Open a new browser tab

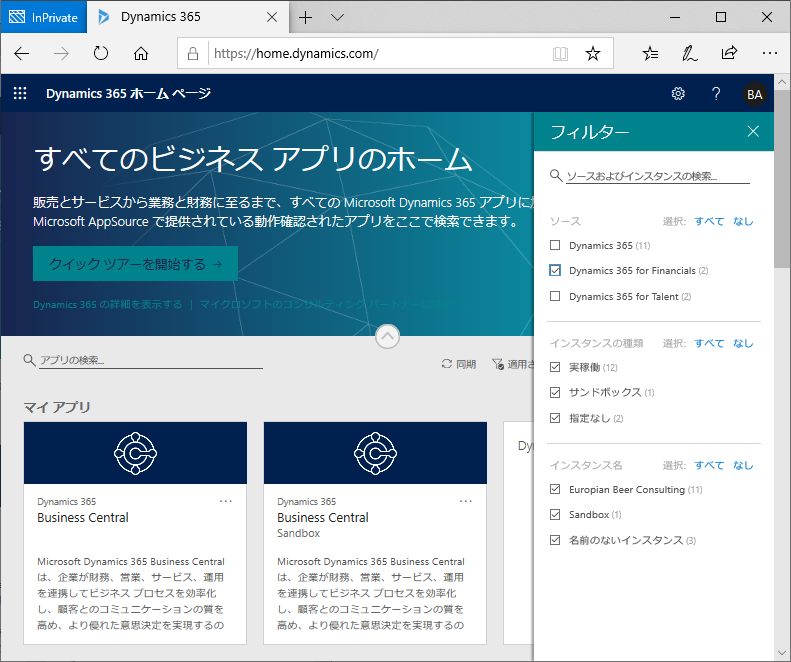coord(305,18)
